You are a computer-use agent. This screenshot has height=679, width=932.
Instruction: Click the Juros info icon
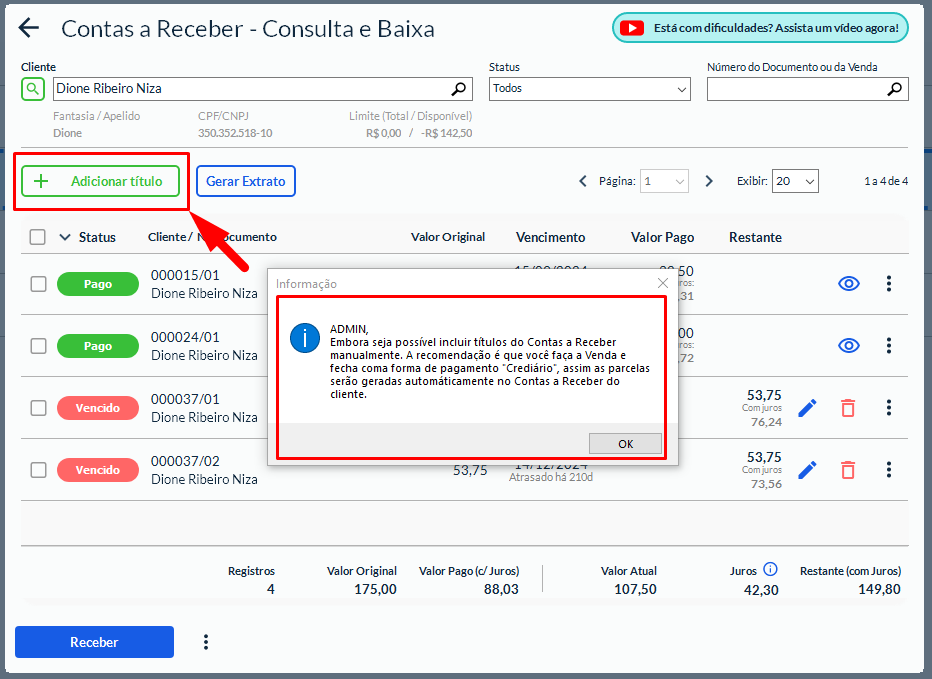click(x=770, y=569)
